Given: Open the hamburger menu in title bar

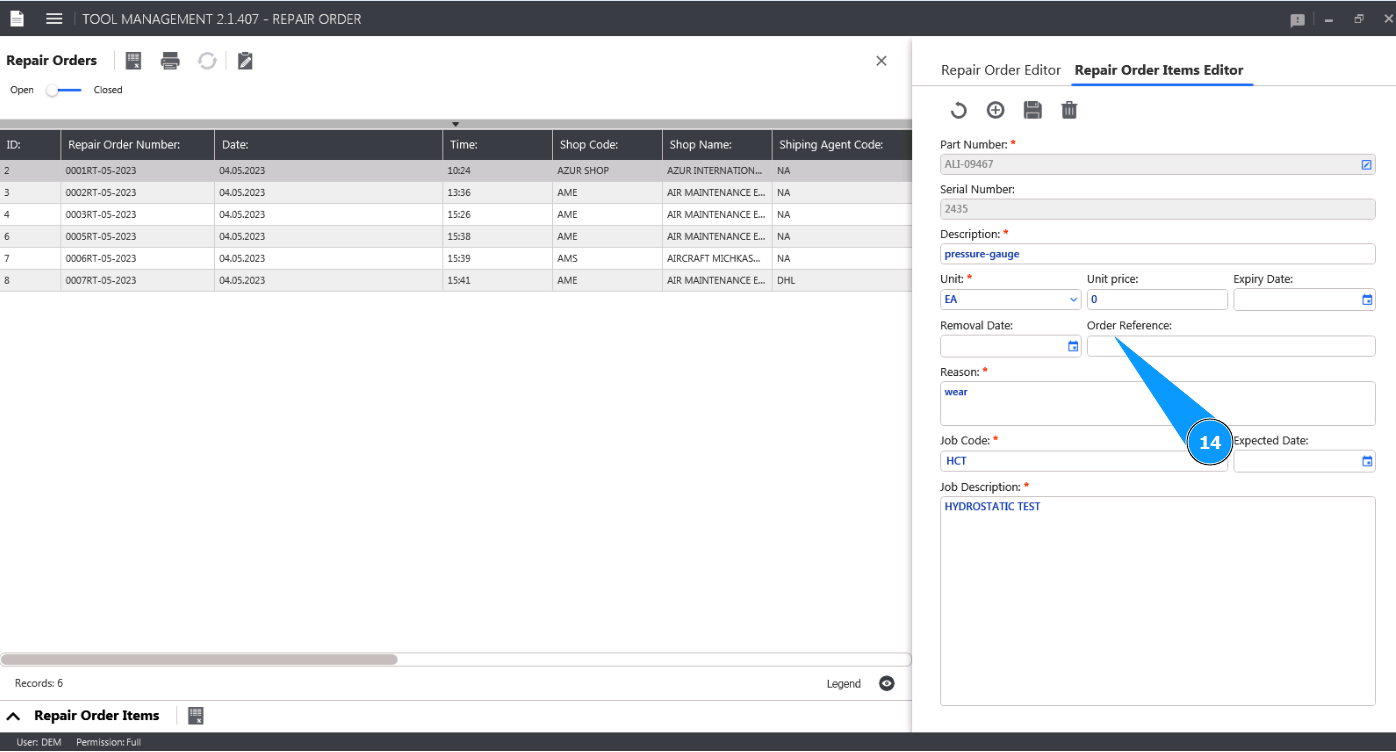Looking at the screenshot, I should [x=54, y=19].
